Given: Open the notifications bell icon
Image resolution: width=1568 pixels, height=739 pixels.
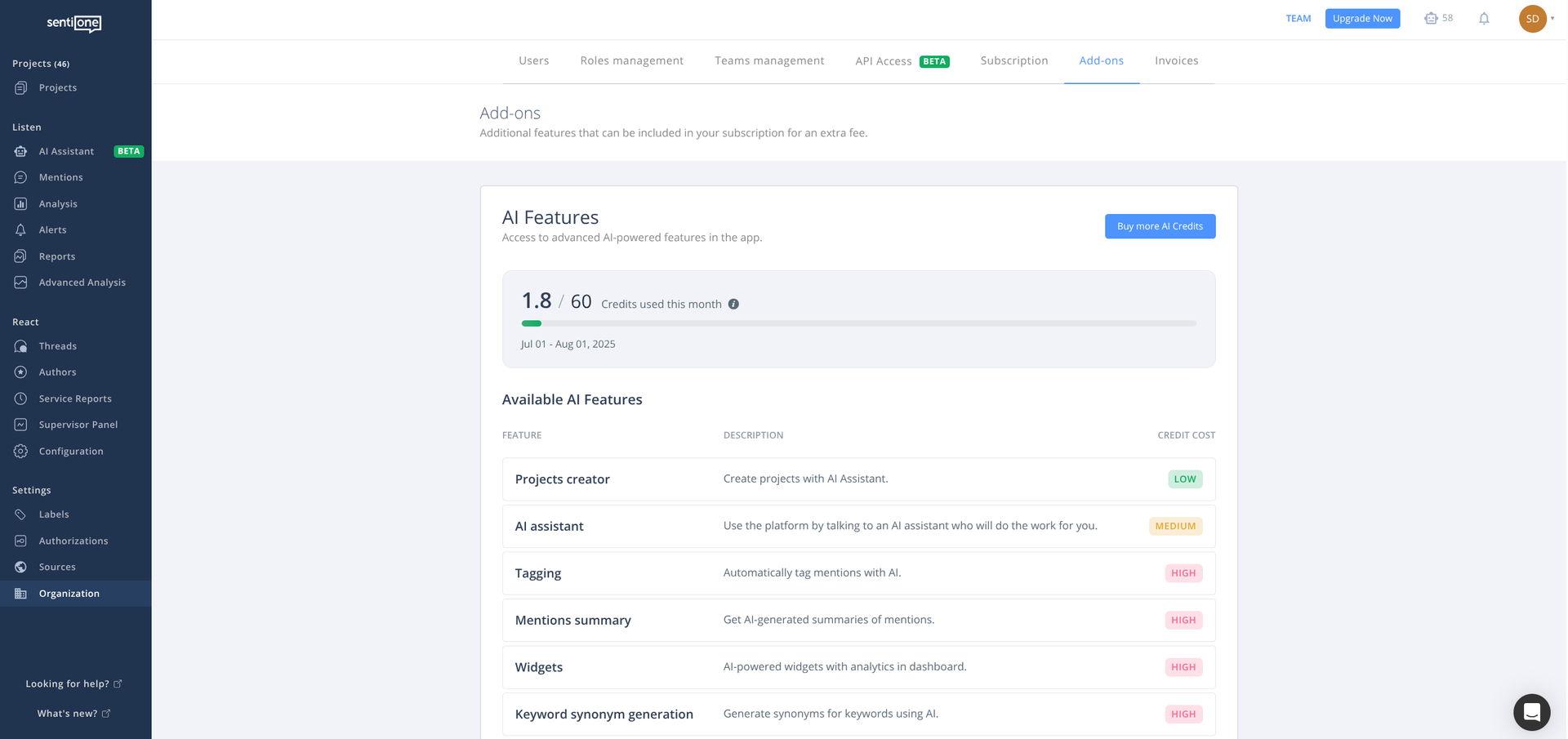Looking at the screenshot, I should click(1484, 19).
